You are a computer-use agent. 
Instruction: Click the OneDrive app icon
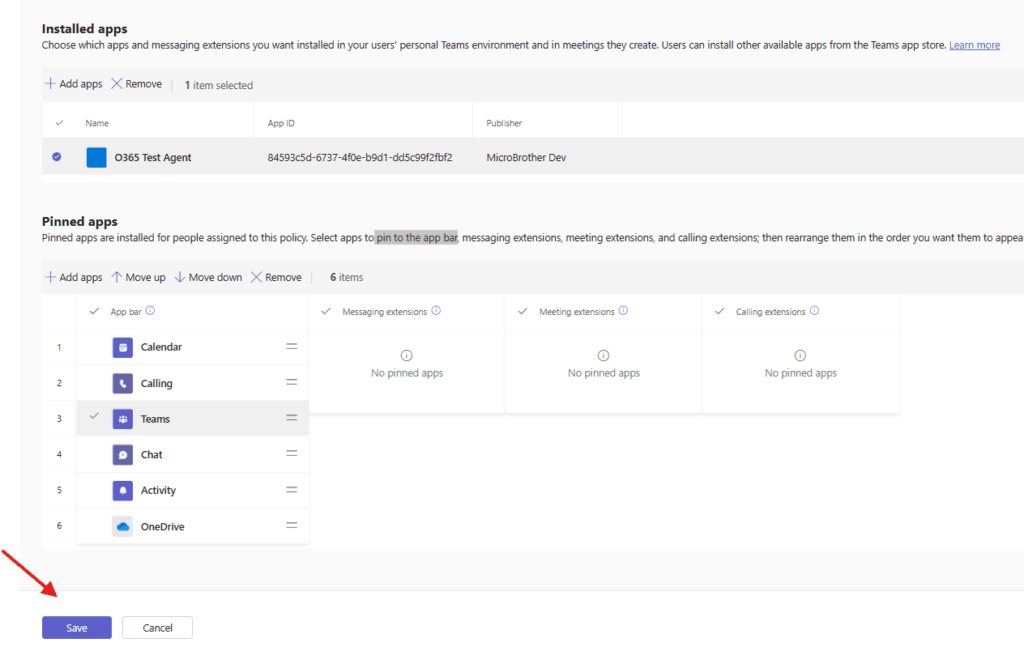click(x=123, y=526)
